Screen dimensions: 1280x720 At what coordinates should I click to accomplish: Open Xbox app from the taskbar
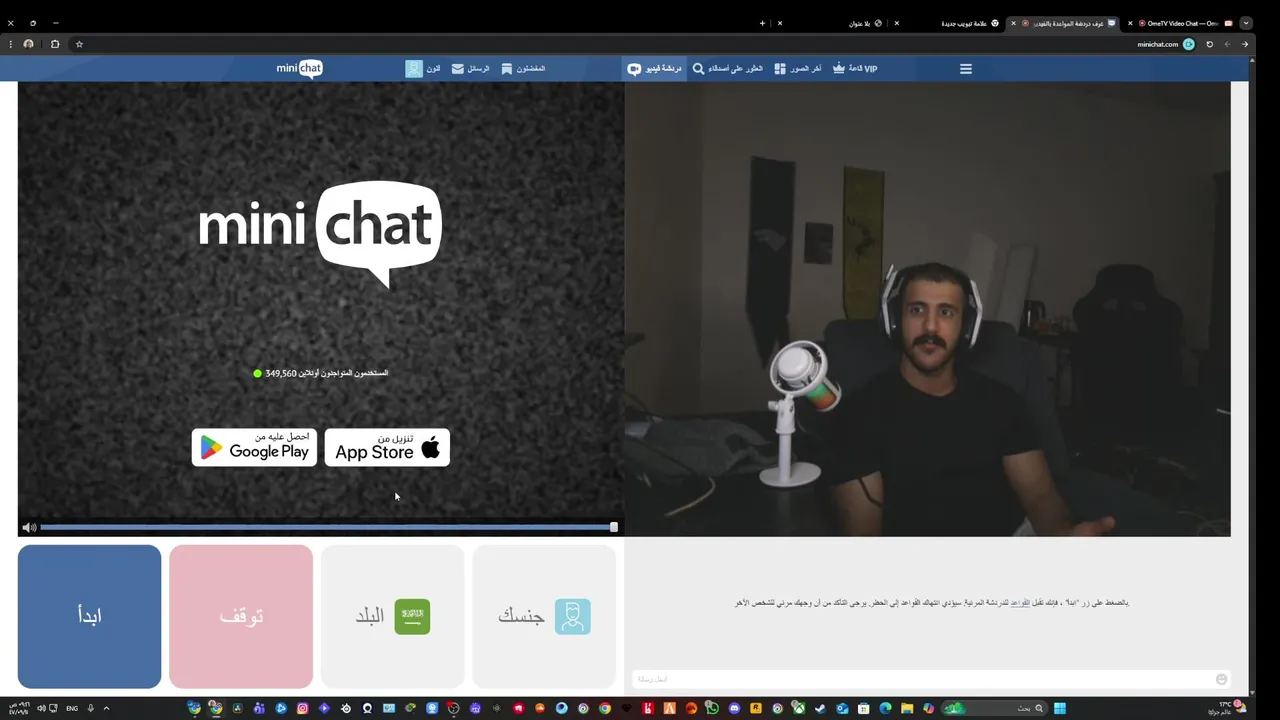(799, 708)
